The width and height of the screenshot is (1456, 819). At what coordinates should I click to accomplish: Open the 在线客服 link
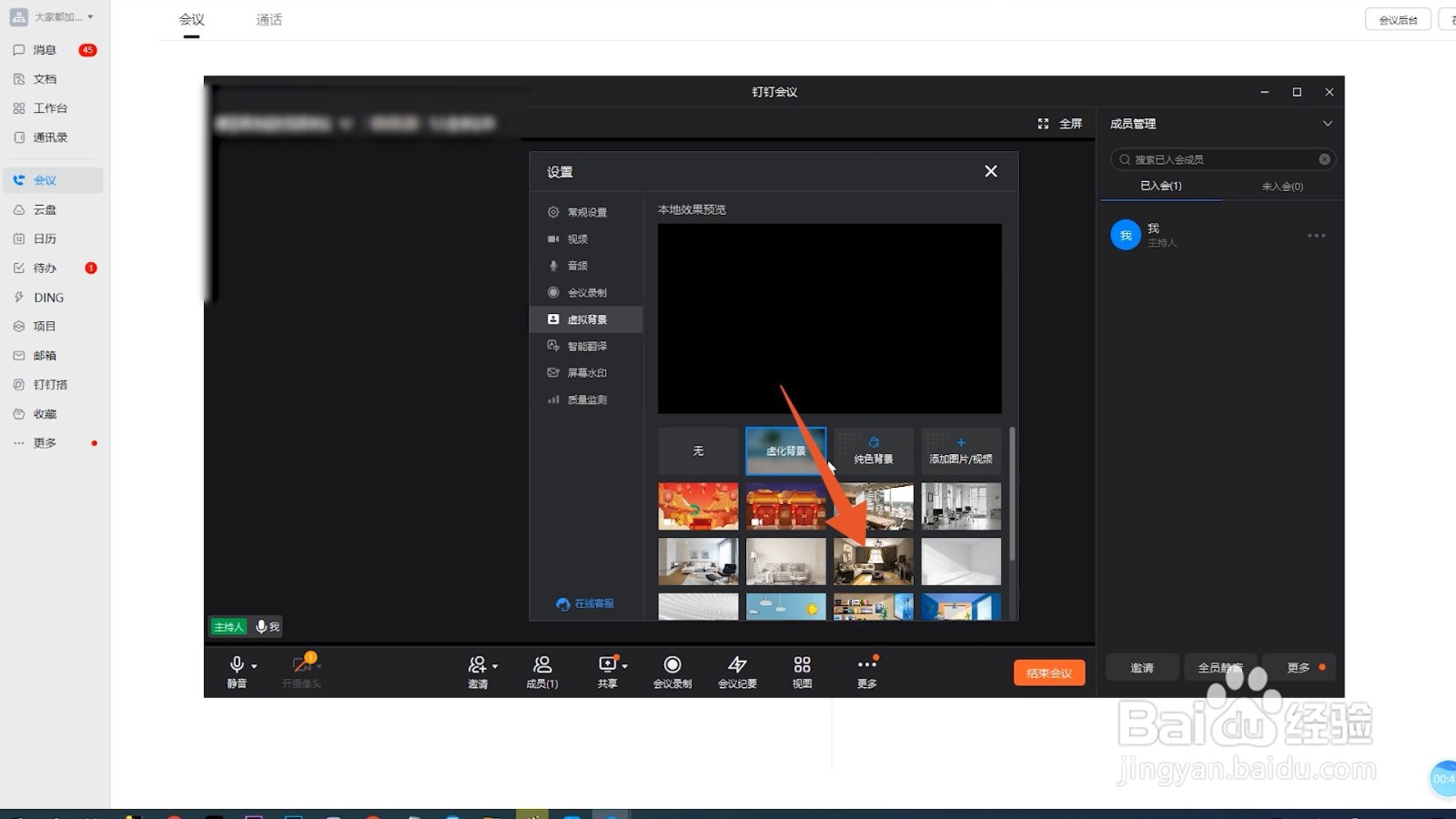(x=585, y=603)
